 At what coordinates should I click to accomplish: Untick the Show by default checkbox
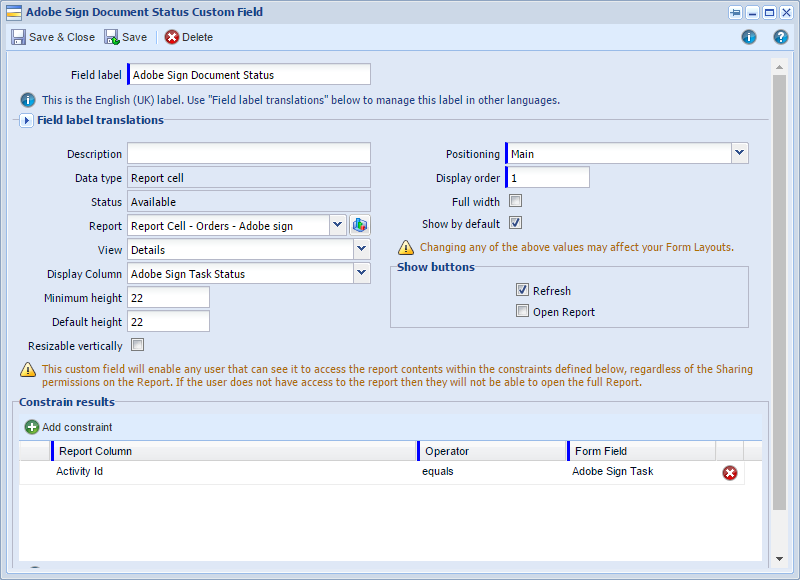coord(515,223)
